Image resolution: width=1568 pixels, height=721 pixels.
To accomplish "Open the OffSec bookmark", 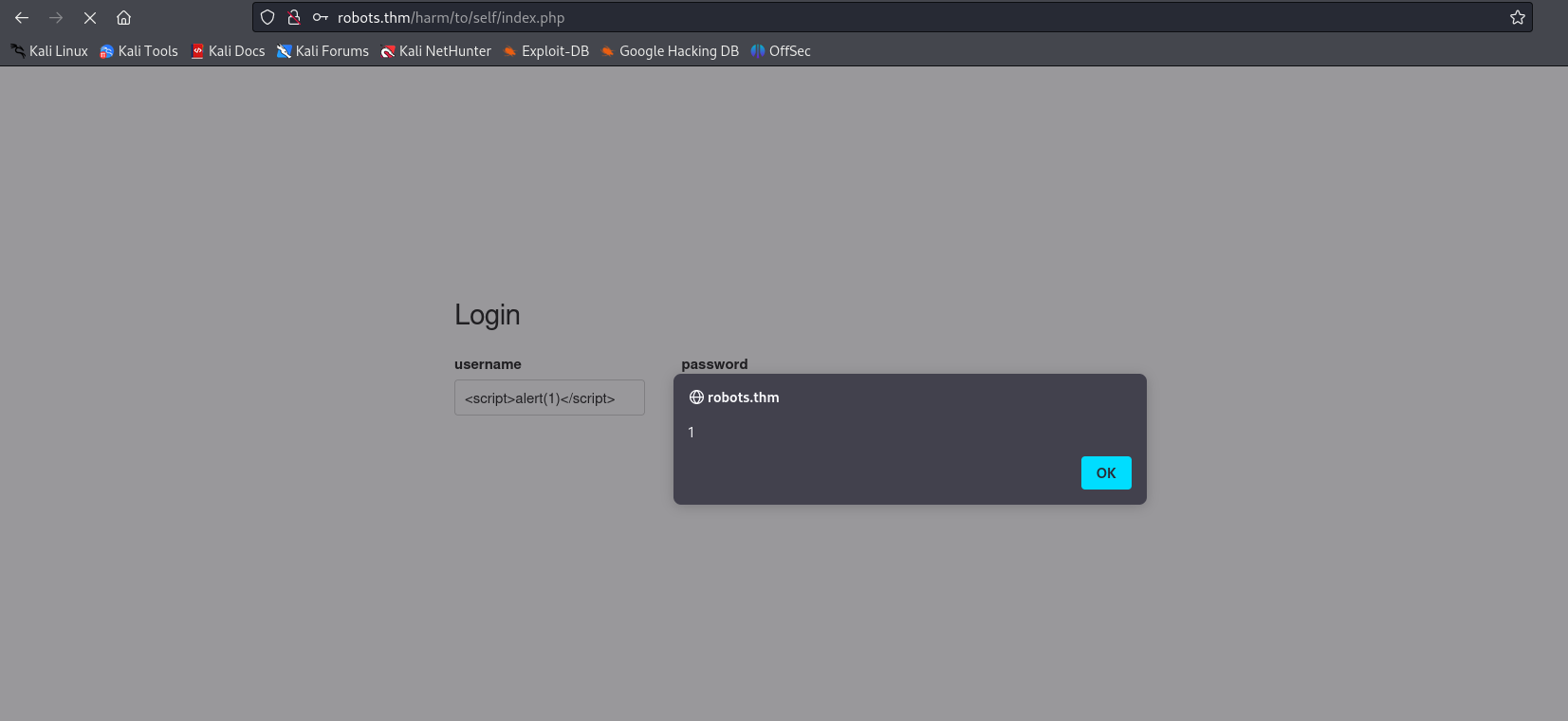I will point(781,51).
